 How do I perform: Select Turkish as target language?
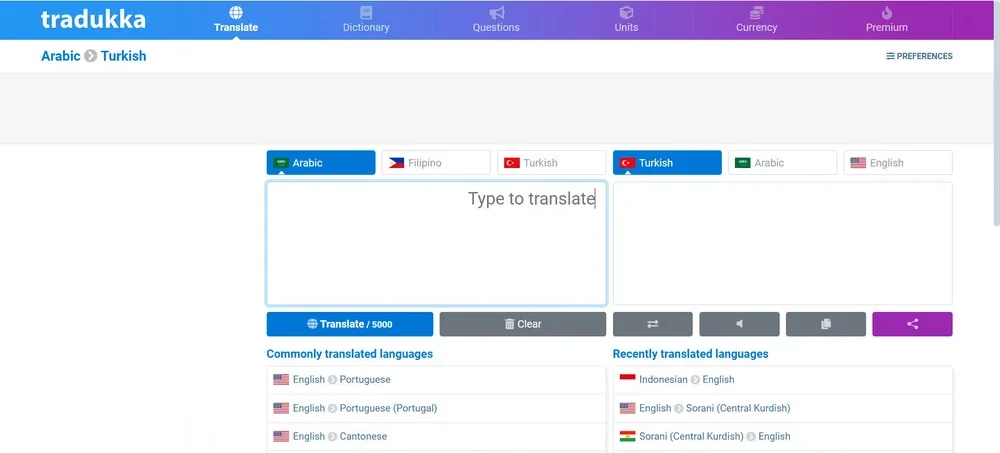pos(667,163)
